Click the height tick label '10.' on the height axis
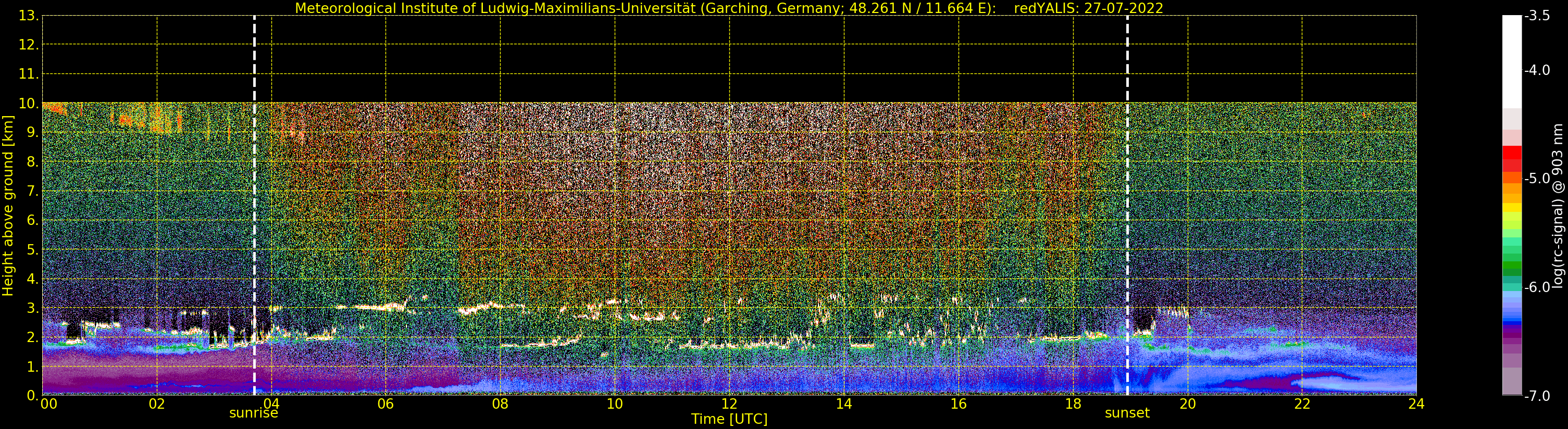This screenshot has height=429, width=1568. (x=28, y=104)
